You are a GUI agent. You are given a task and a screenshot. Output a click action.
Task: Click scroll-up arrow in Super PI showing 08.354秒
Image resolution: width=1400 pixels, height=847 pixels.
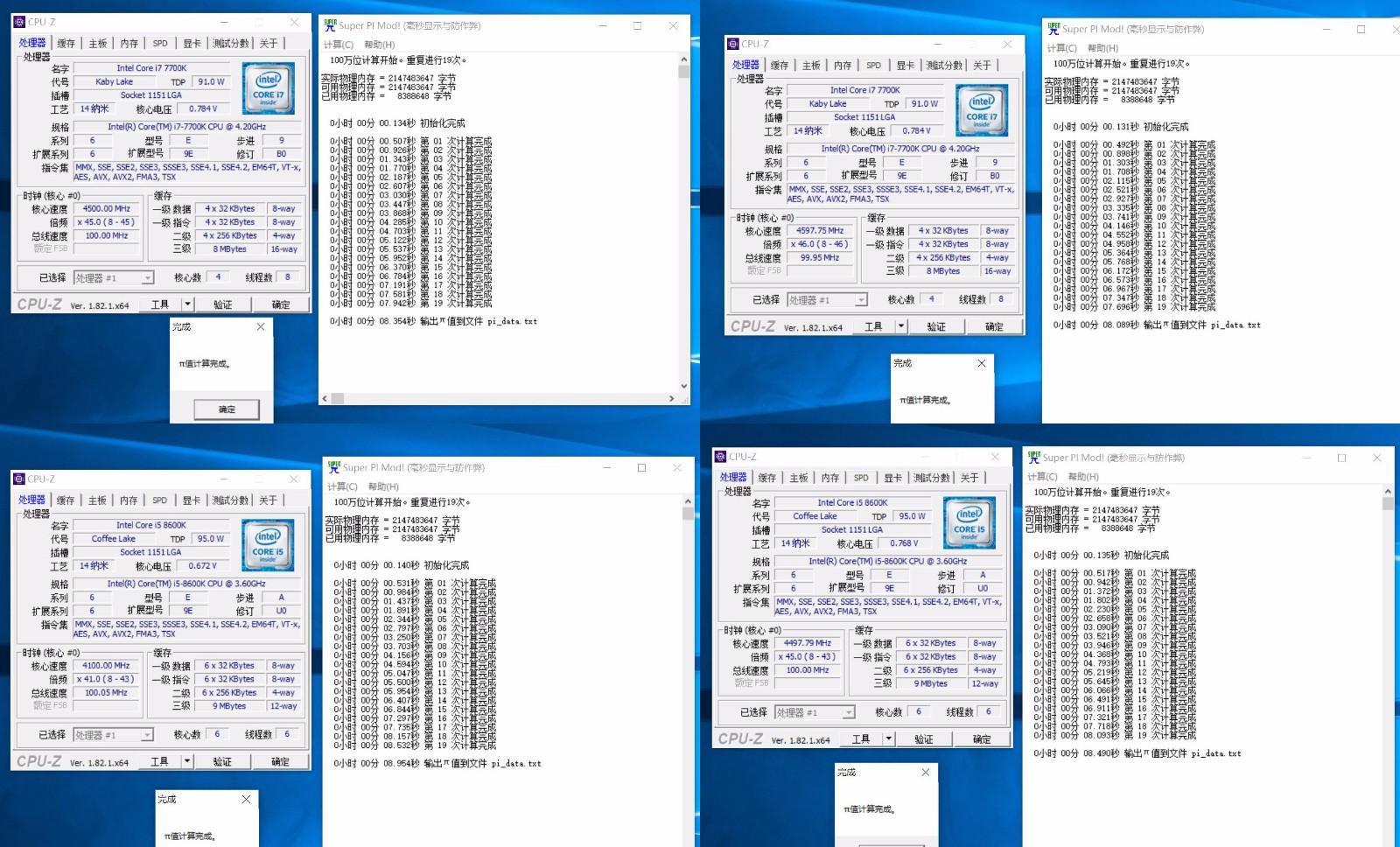tap(683, 59)
